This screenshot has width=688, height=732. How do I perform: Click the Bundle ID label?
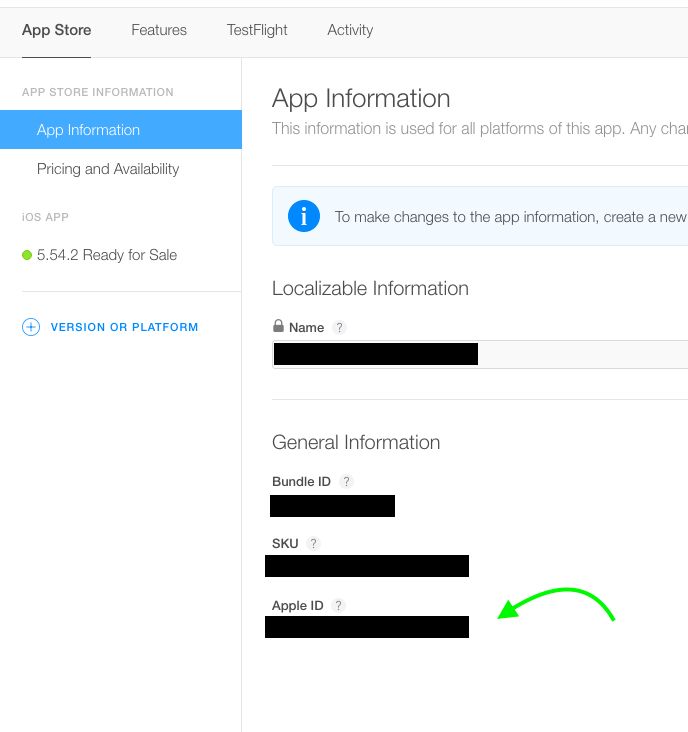pyautogui.click(x=302, y=481)
